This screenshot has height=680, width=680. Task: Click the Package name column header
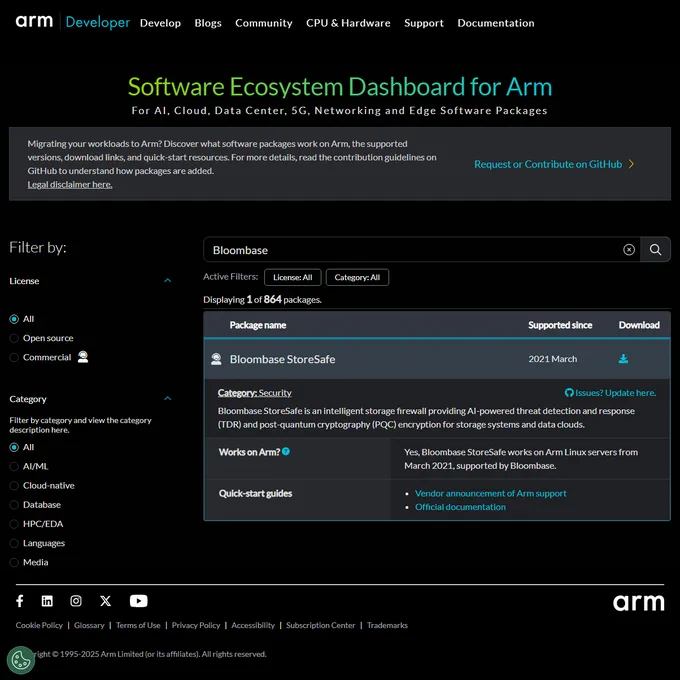click(x=258, y=325)
